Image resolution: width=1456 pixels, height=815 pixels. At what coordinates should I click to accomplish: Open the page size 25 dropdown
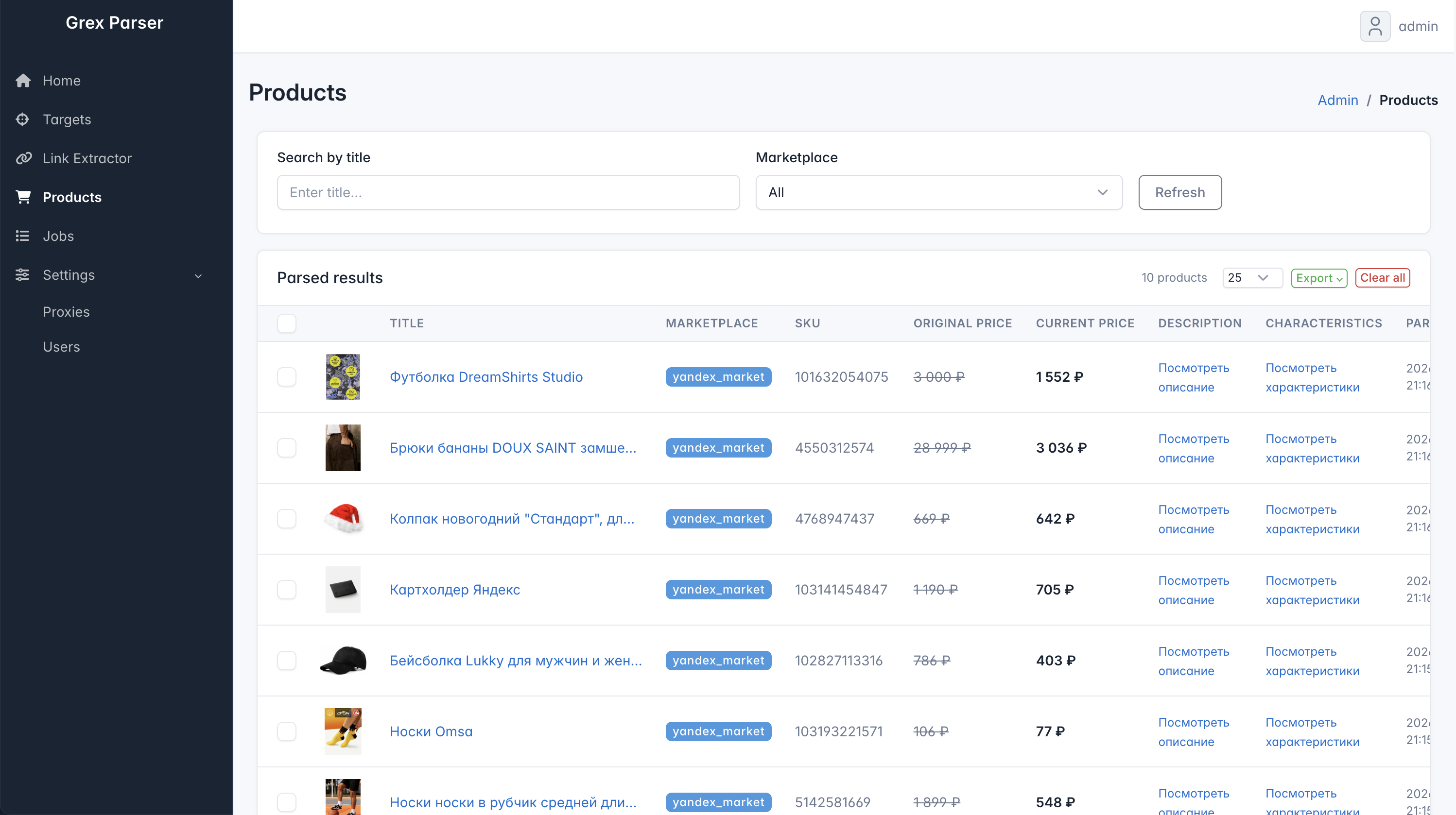[1252, 277]
